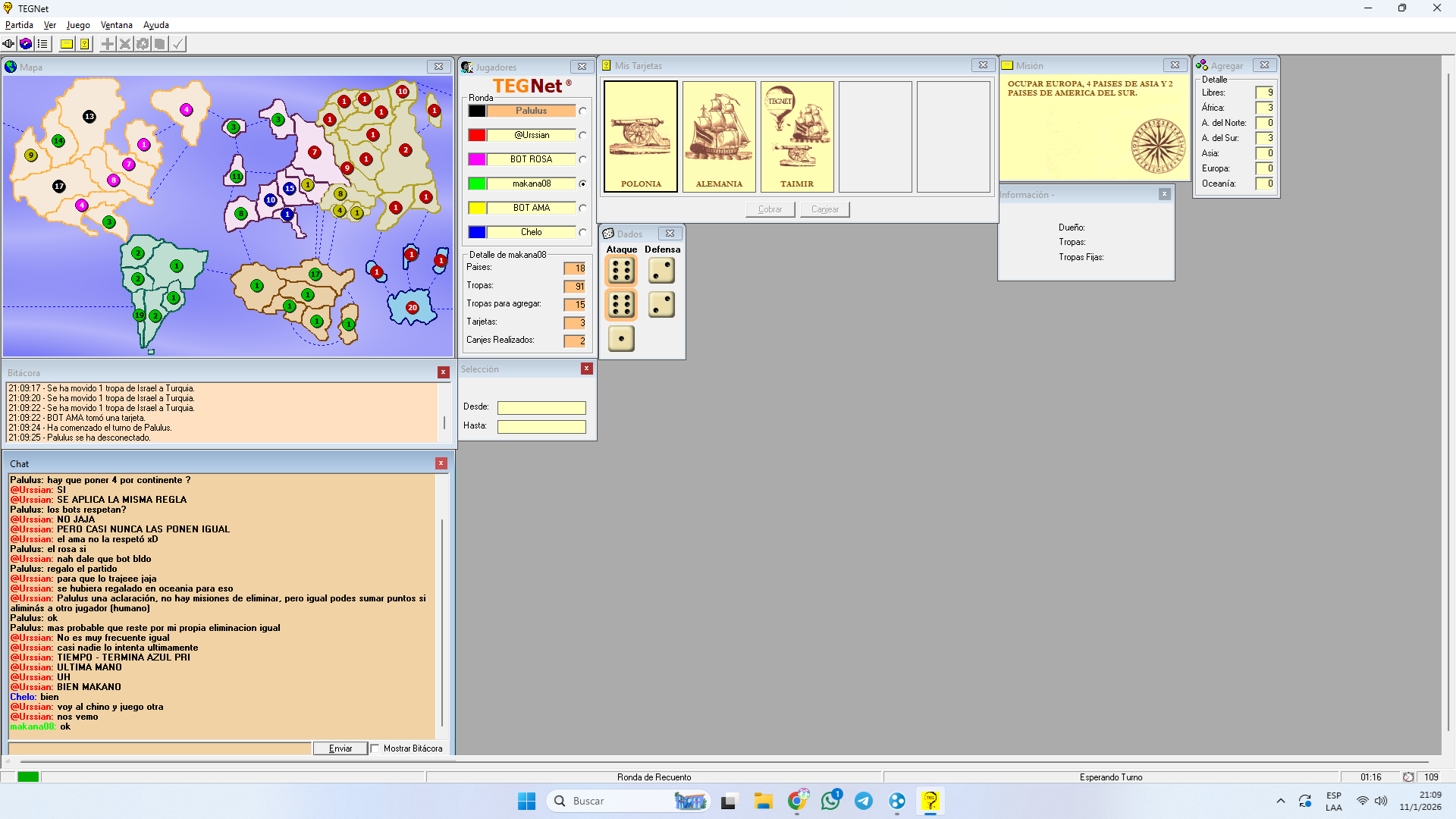
Task: Click the yellow mission card toolbar icon
Action: coord(67,44)
